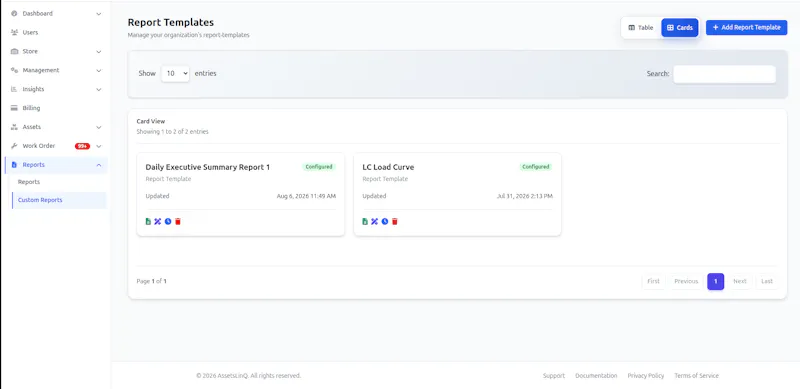The height and width of the screenshot is (389, 800).
Task: Click the Assets sidebar icon
Action: pos(14,127)
